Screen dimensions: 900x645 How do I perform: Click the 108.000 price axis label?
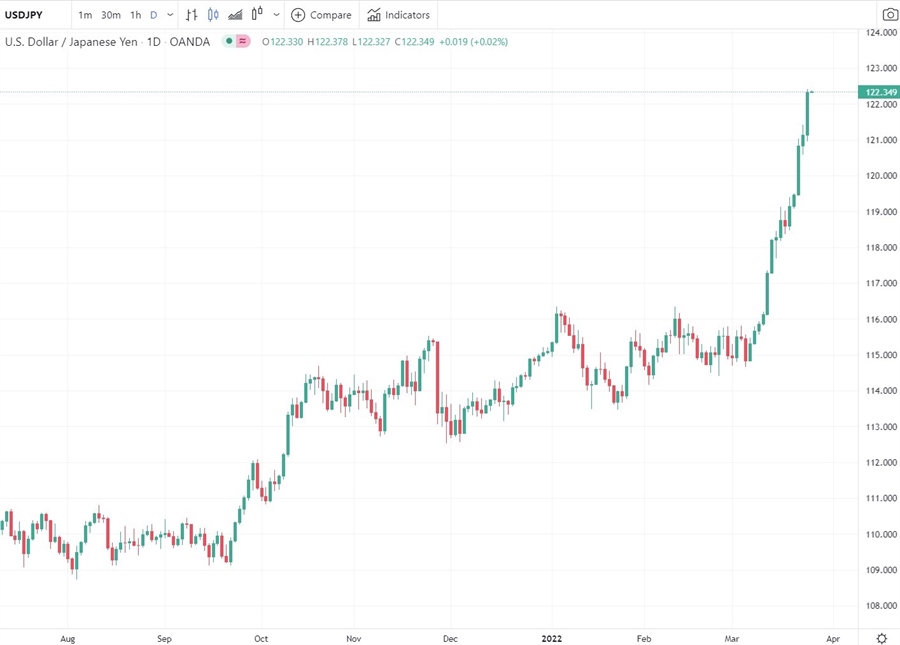coord(881,605)
